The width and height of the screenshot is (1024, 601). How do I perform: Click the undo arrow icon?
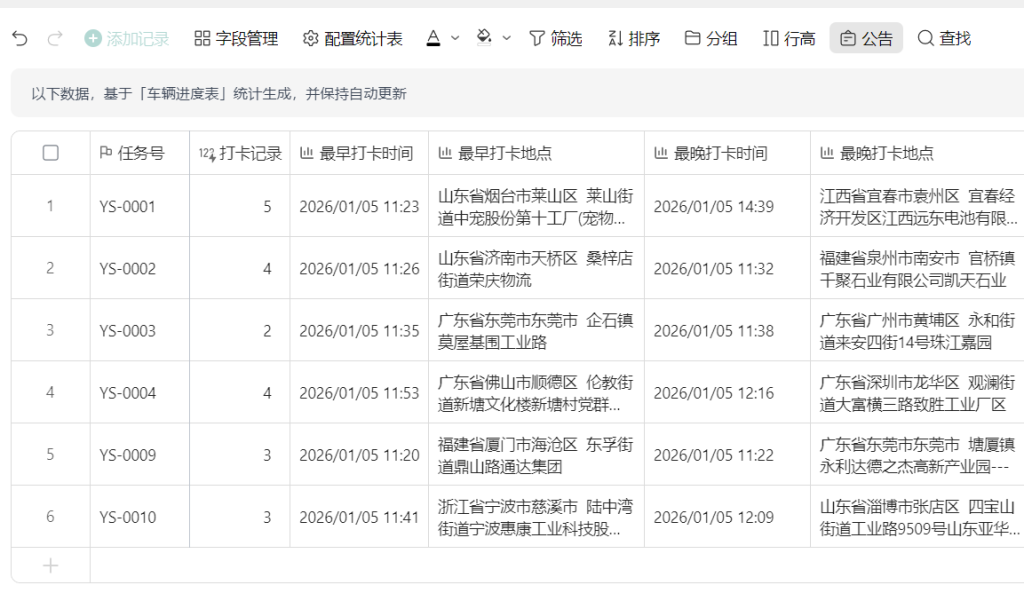(x=20, y=39)
